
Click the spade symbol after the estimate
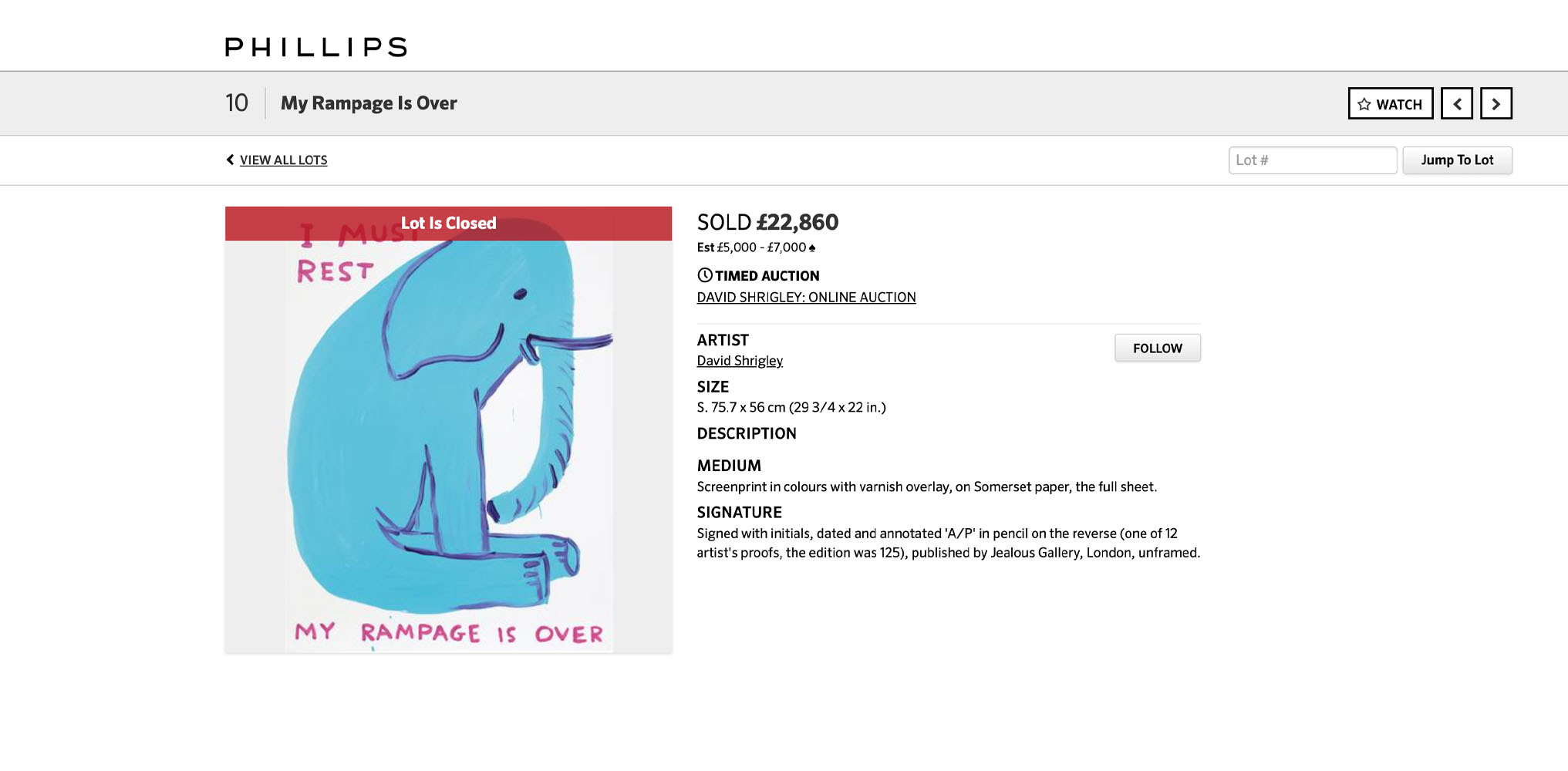coord(812,248)
